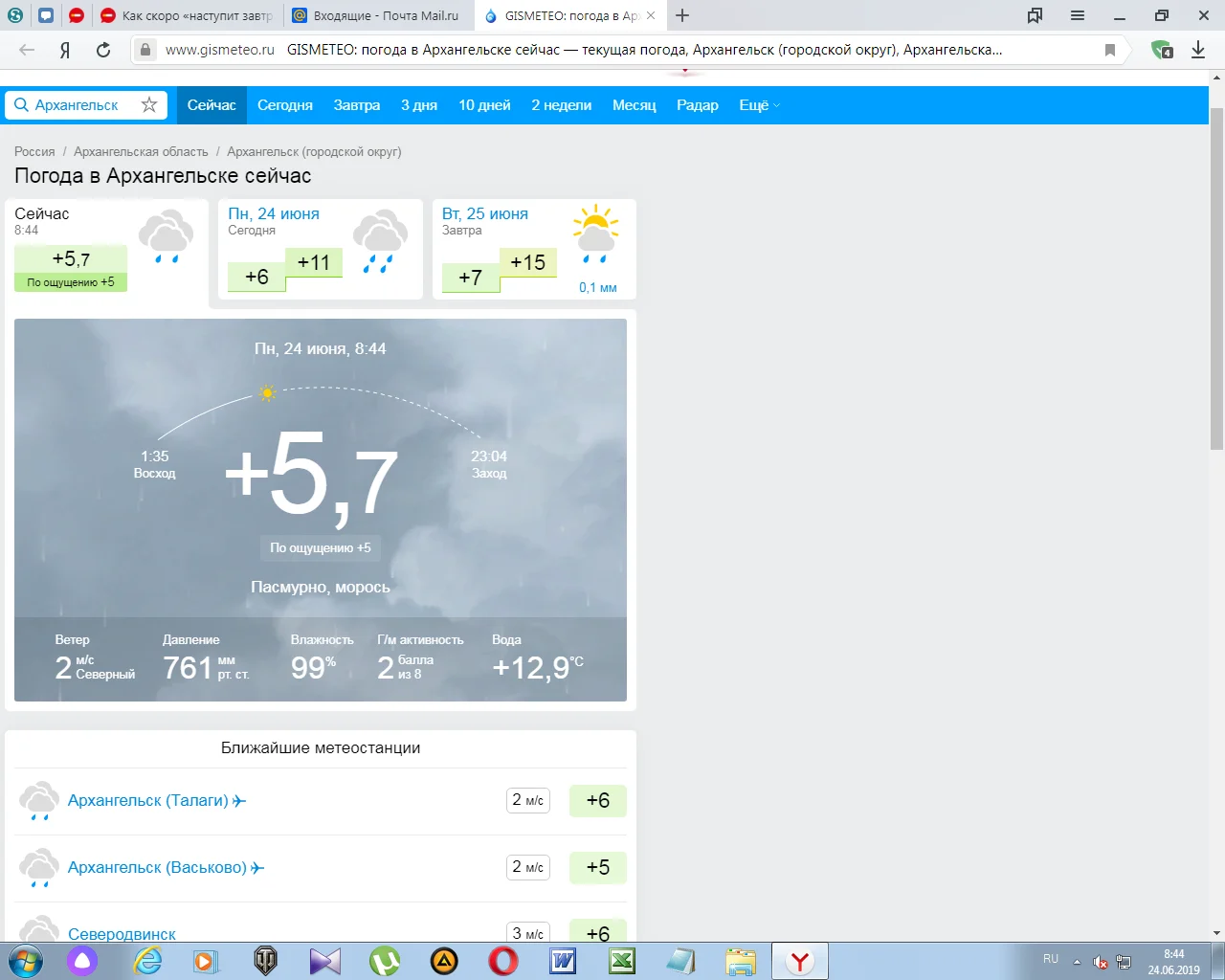Open the protection shield extension icon
Viewport: 1225px width, 980px height.
tap(1162, 50)
